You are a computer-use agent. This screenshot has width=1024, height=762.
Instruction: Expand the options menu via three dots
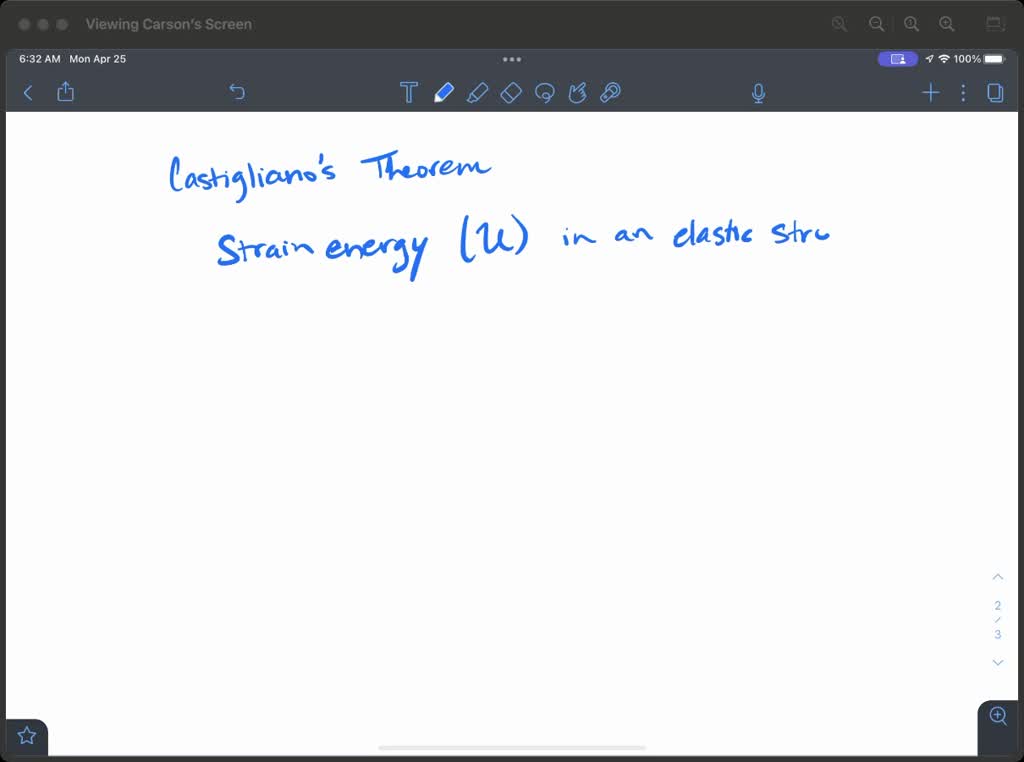click(x=963, y=92)
